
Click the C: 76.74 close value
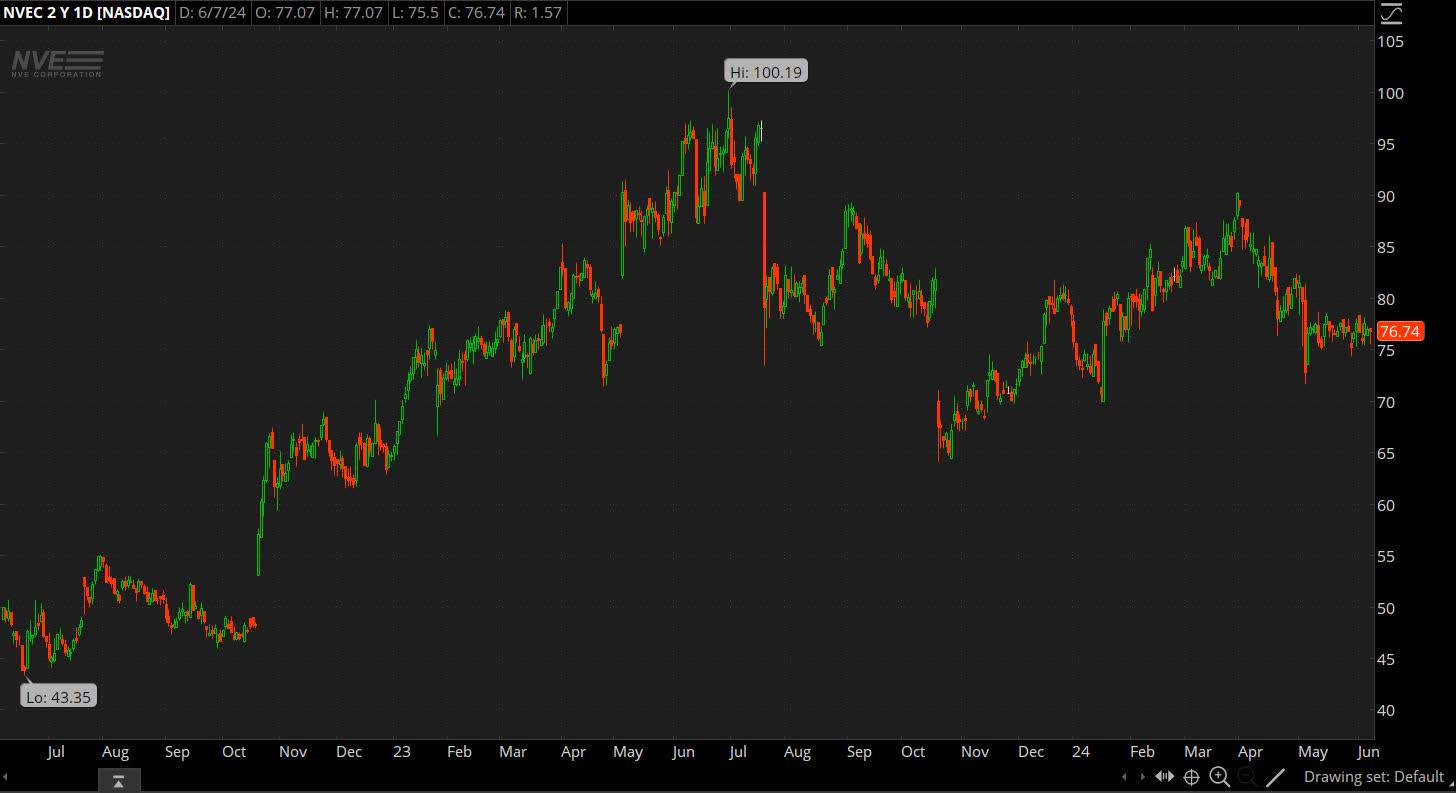pos(476,13)
